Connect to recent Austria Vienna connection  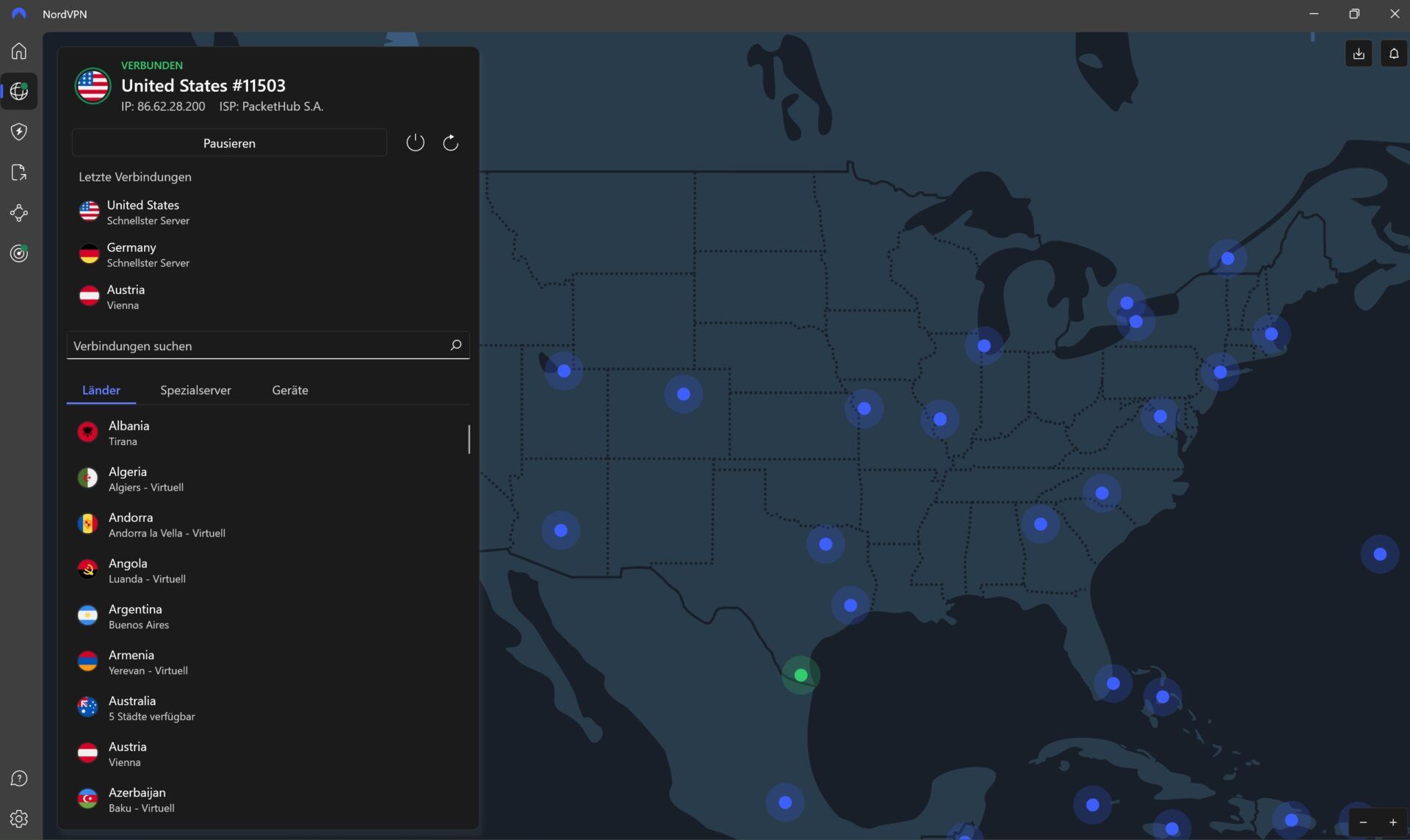[268, 297]
